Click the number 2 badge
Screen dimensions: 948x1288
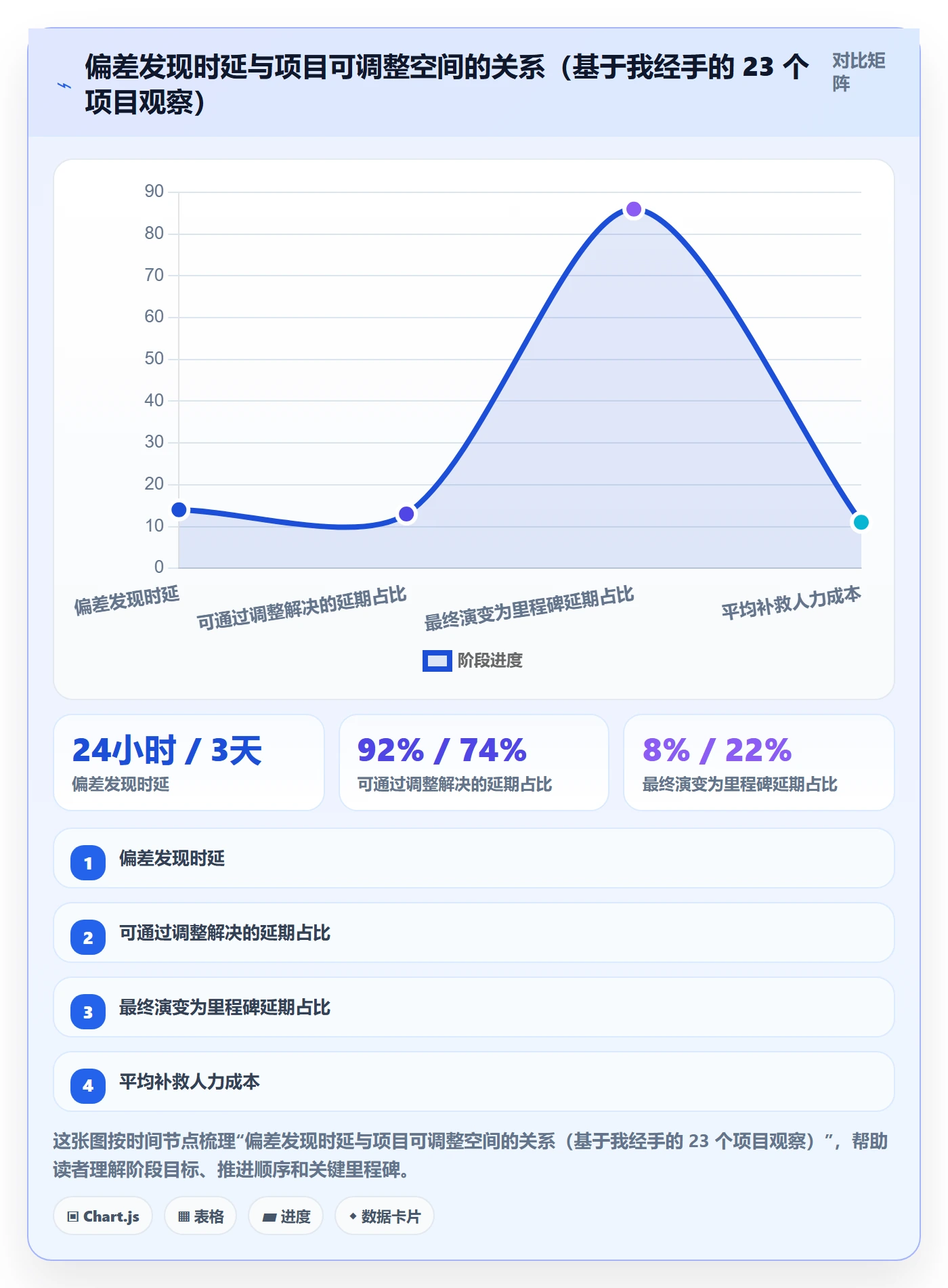pyautogui.click(x=88, y=937)
